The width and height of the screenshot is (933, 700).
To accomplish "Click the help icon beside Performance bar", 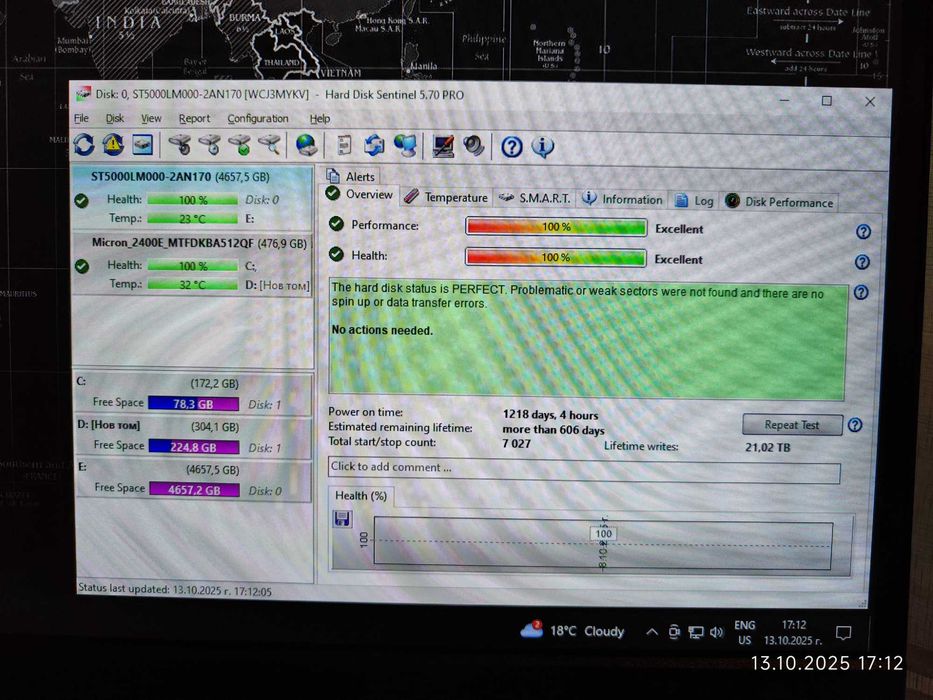I will coord(863,232).
